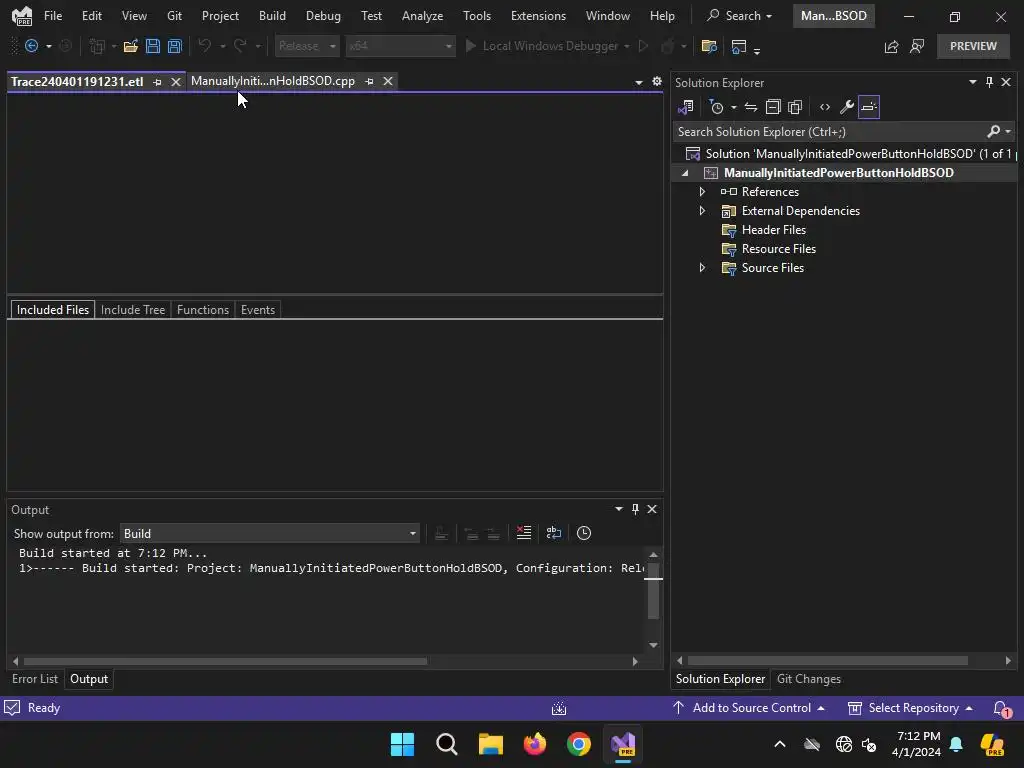Toggle word wrap in Output panel
Screen dimensions: 1024x768
(x=554, y=533)
